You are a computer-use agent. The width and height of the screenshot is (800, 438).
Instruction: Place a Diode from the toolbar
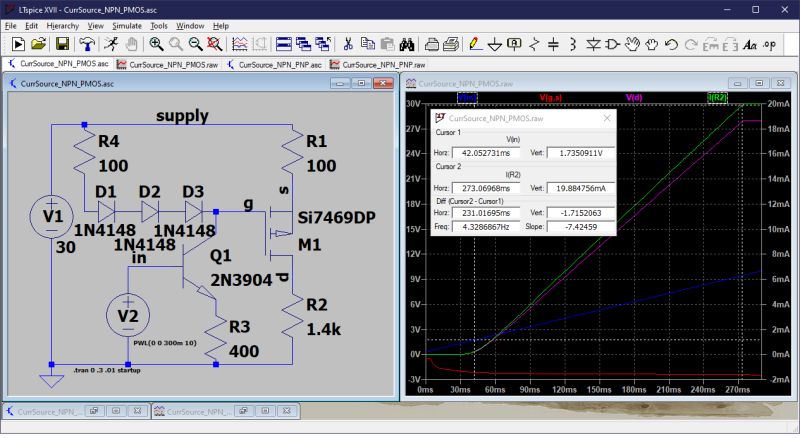[593, 44]
